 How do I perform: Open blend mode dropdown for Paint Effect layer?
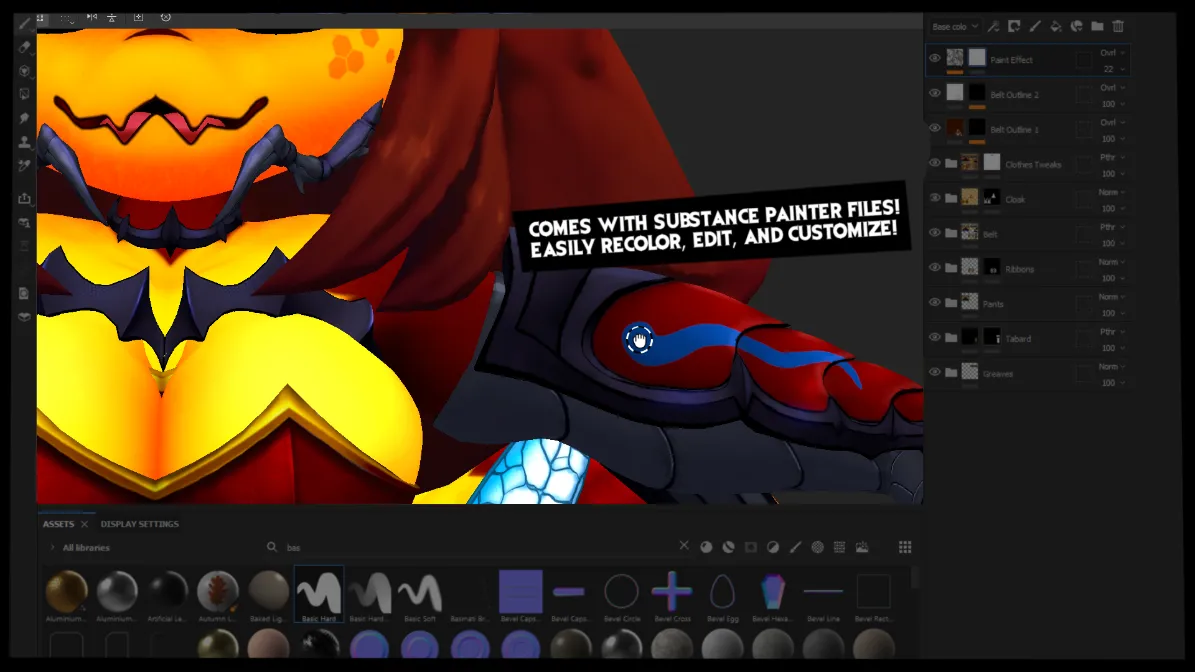(1113, 52)
